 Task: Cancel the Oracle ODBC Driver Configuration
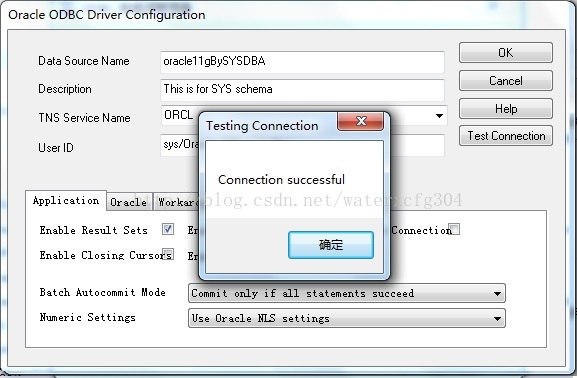click(506, 81)
